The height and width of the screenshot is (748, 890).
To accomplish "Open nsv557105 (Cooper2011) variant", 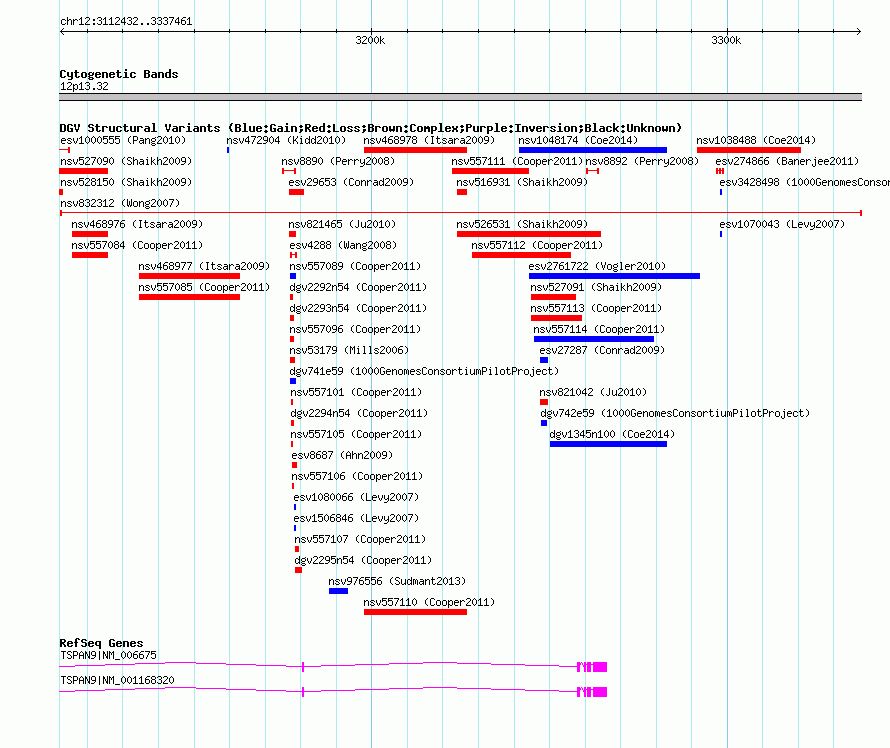I will click(356, 434).
